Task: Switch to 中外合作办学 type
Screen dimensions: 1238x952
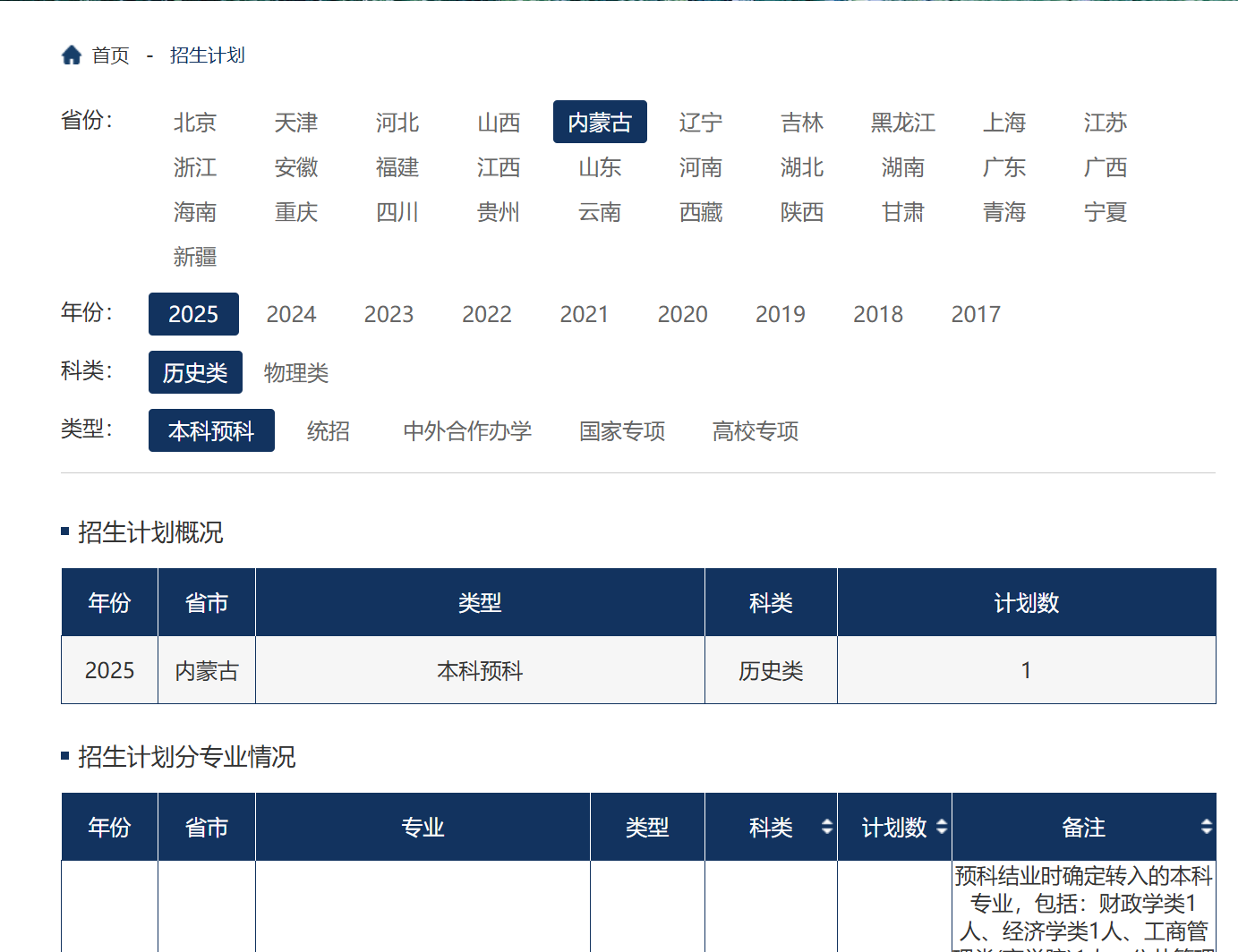Action: (467, 431)
